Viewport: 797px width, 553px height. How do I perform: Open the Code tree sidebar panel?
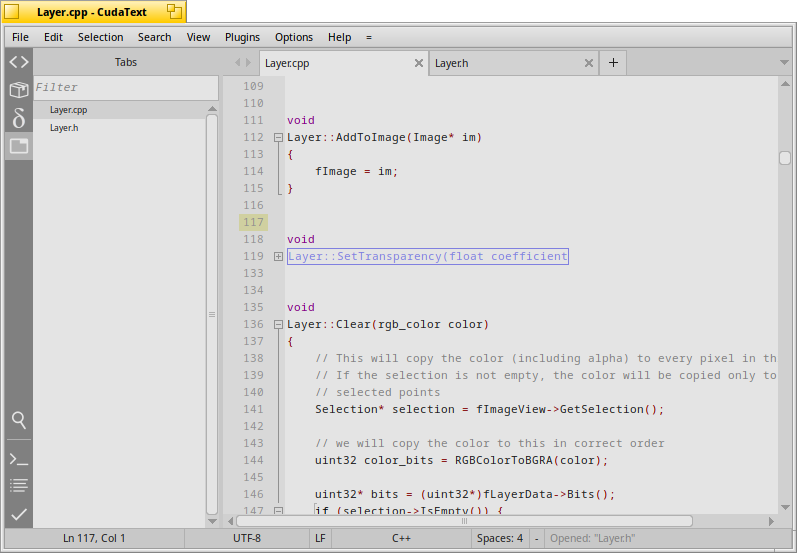(x=19, y=62)
